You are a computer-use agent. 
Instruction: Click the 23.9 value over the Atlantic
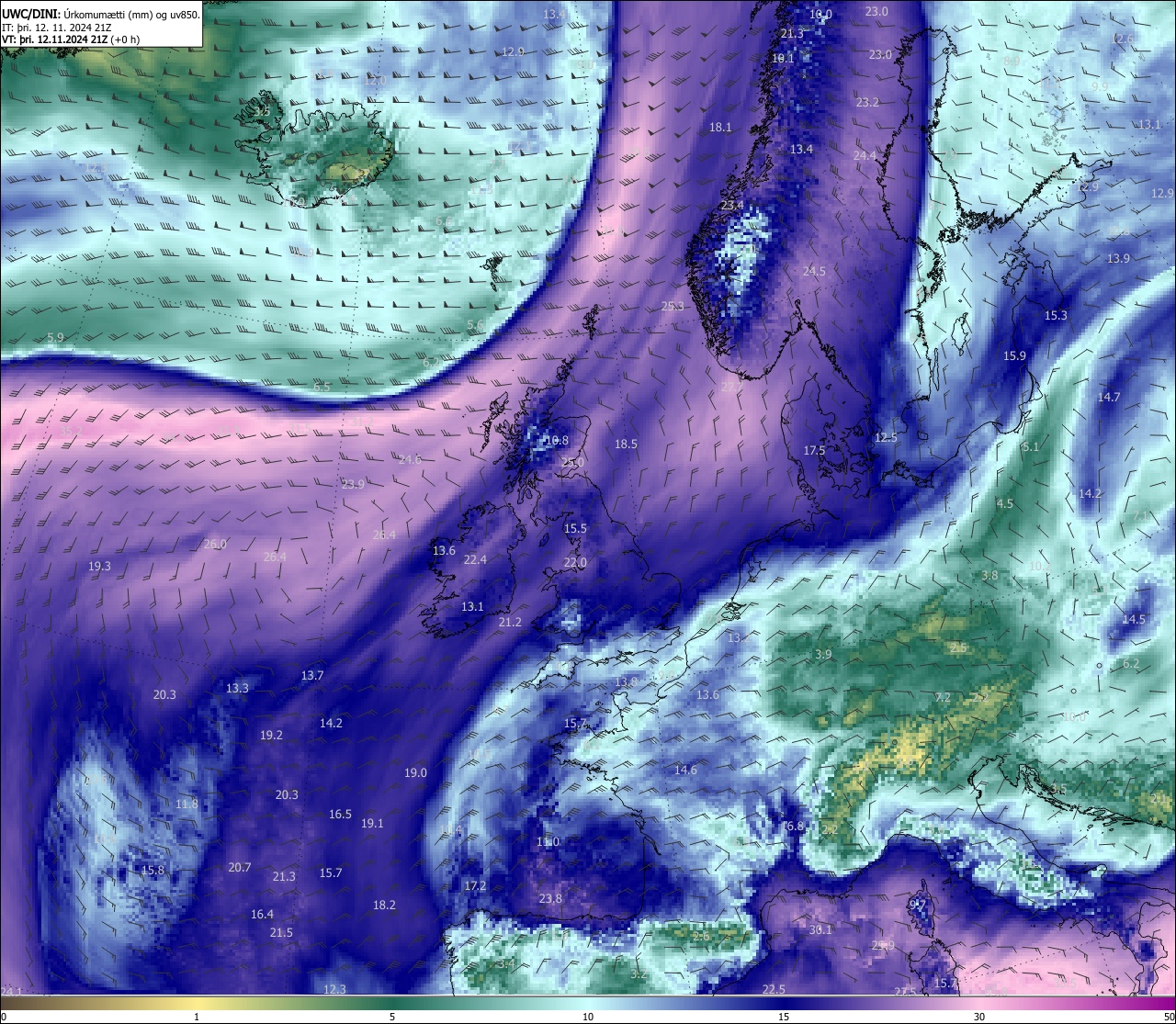353,484
